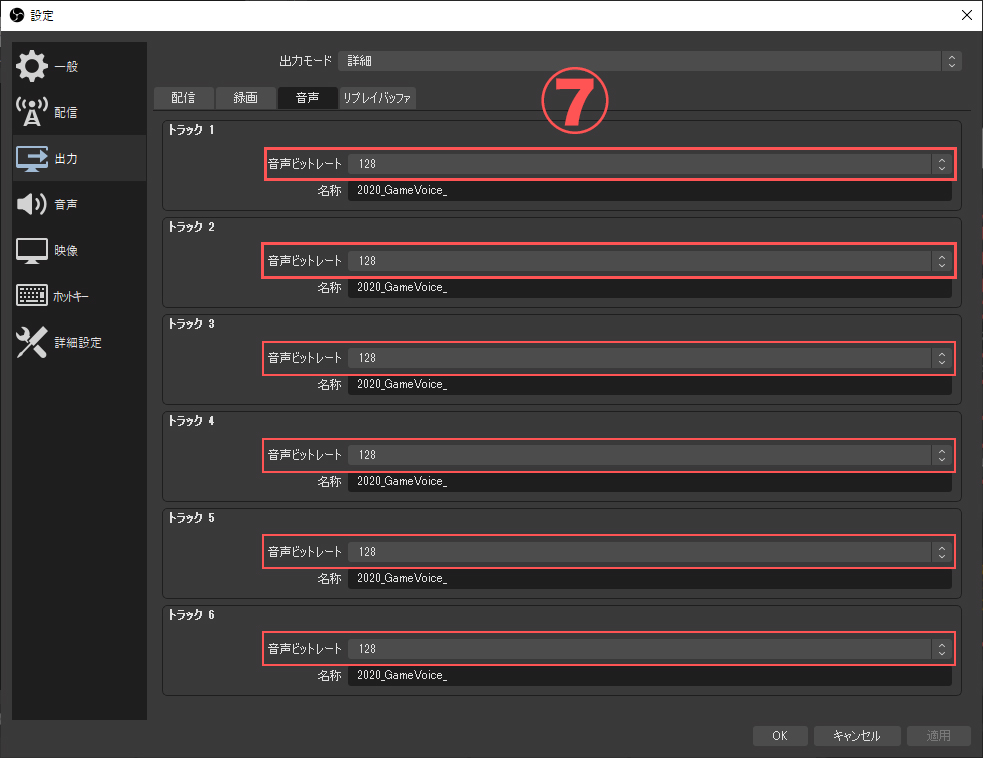Select the 出力 (Output) monitor icon in sidebar
Image resolution: width=983 pixels, height=758 pixels.
click(31, 158)
